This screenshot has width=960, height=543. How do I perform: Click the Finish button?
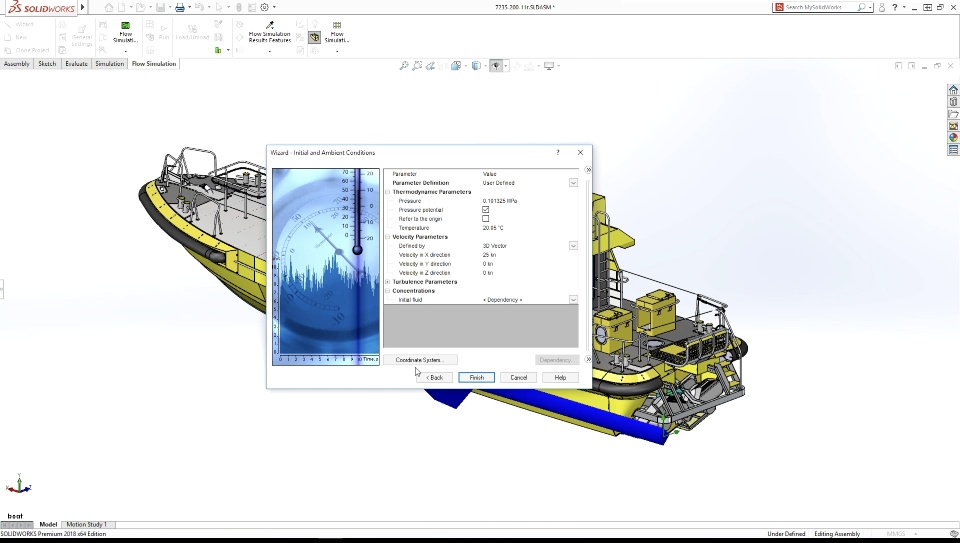(476, 378)
